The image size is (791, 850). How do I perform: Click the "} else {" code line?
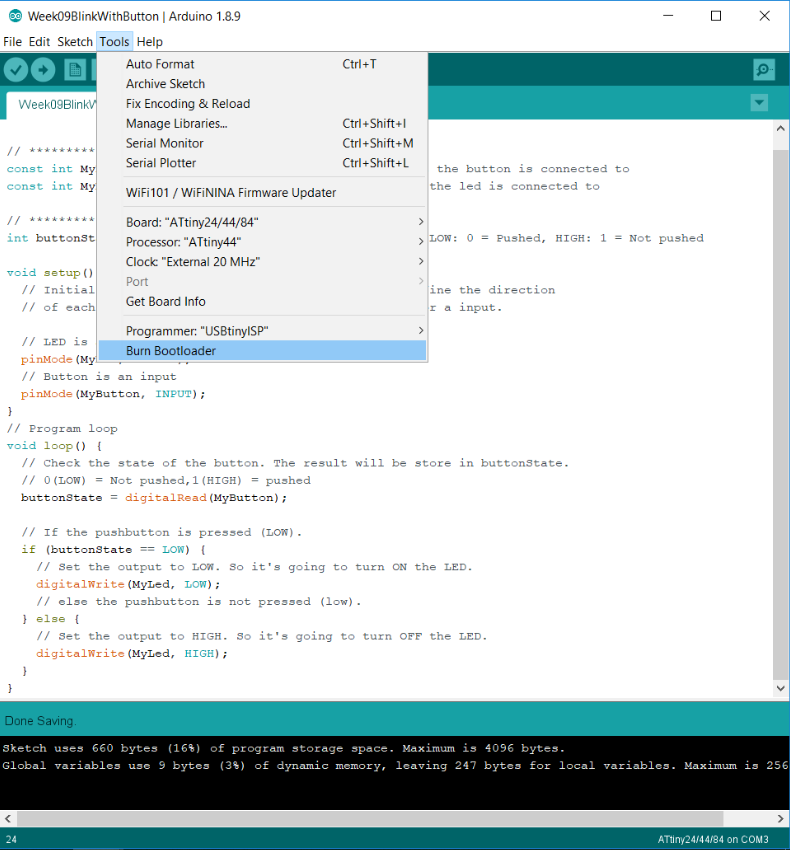click(51, 619)
